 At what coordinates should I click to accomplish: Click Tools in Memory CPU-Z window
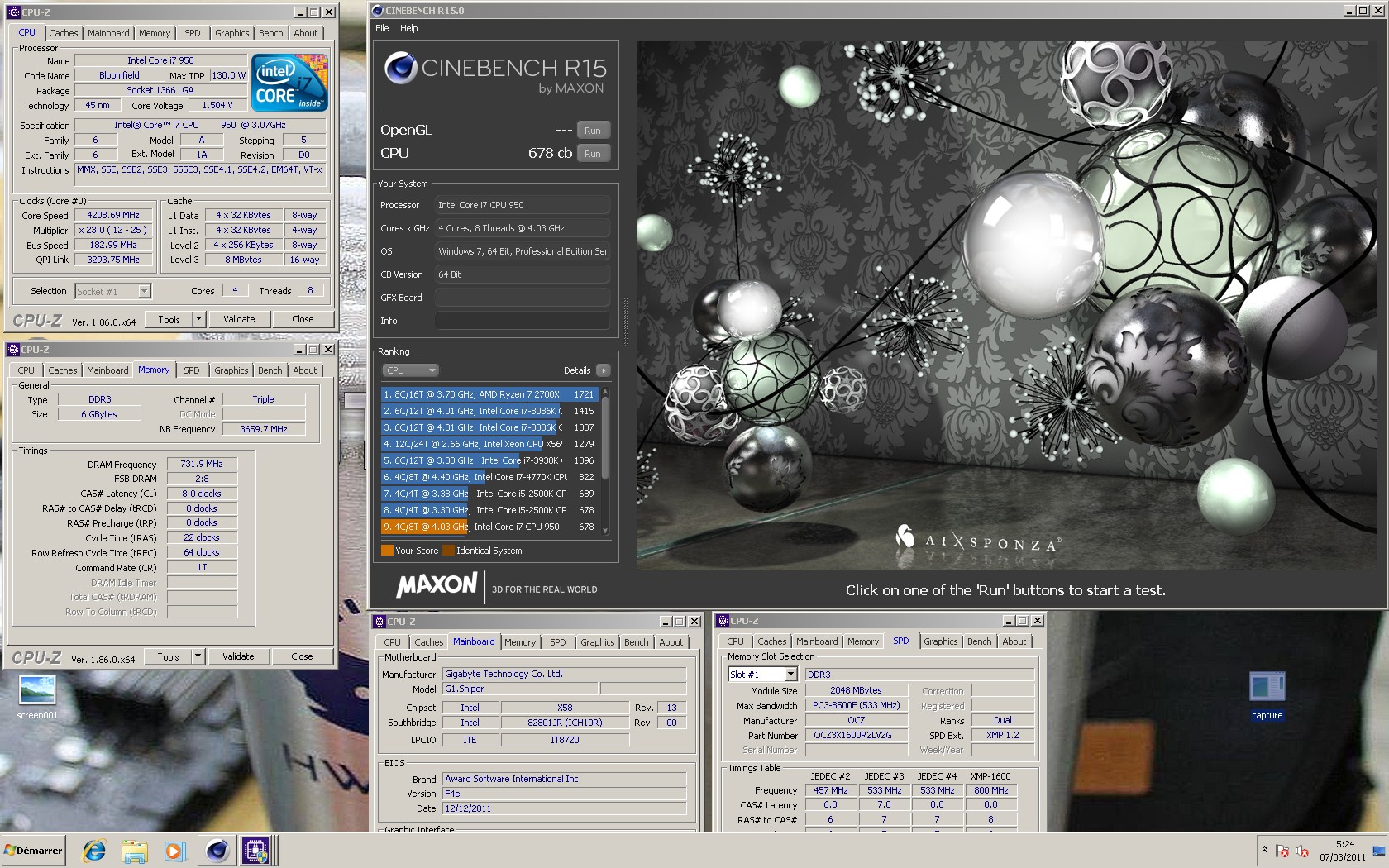pyautogui.click(x=168, y=656)
